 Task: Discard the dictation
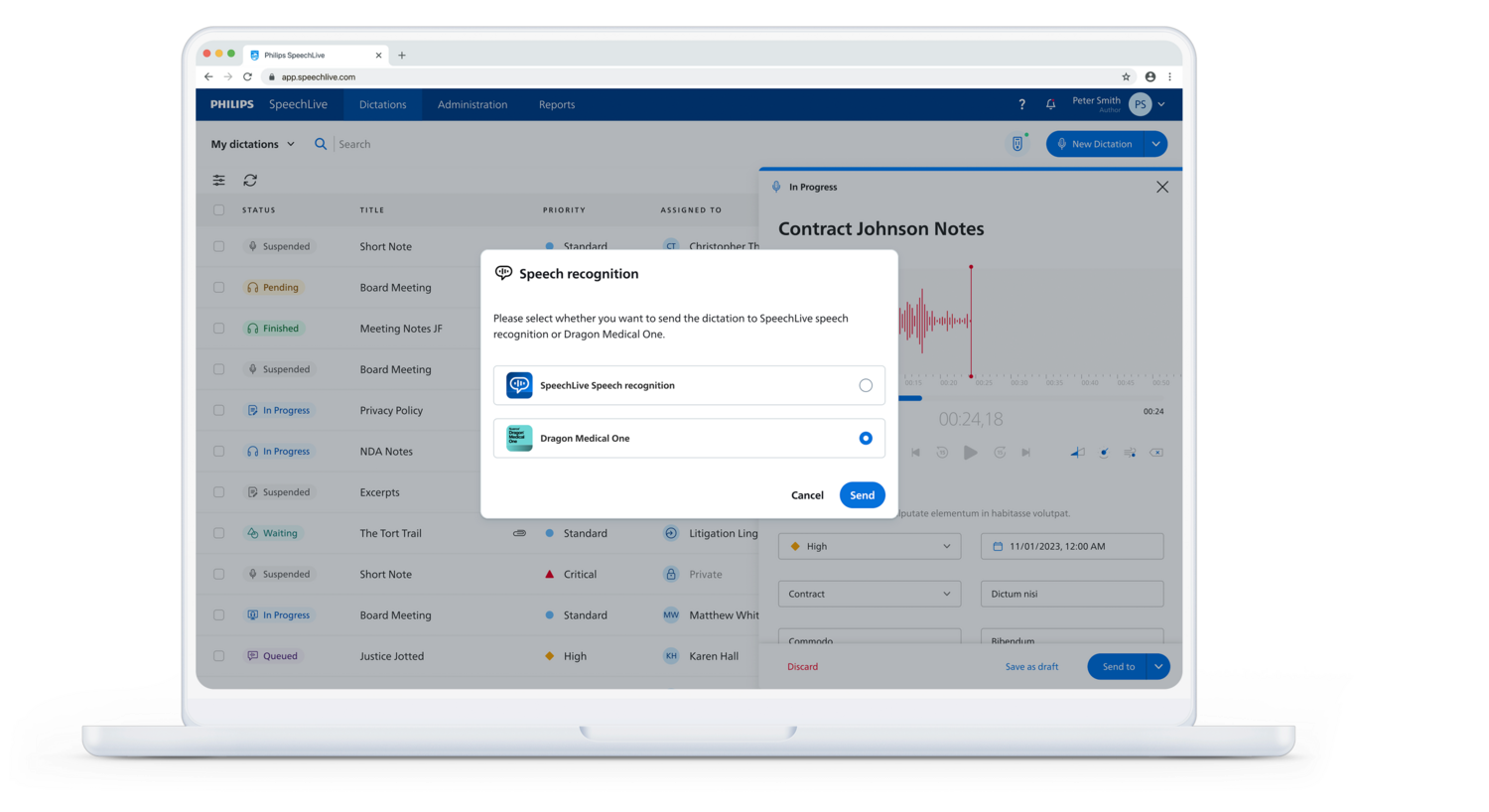(802, 667)
